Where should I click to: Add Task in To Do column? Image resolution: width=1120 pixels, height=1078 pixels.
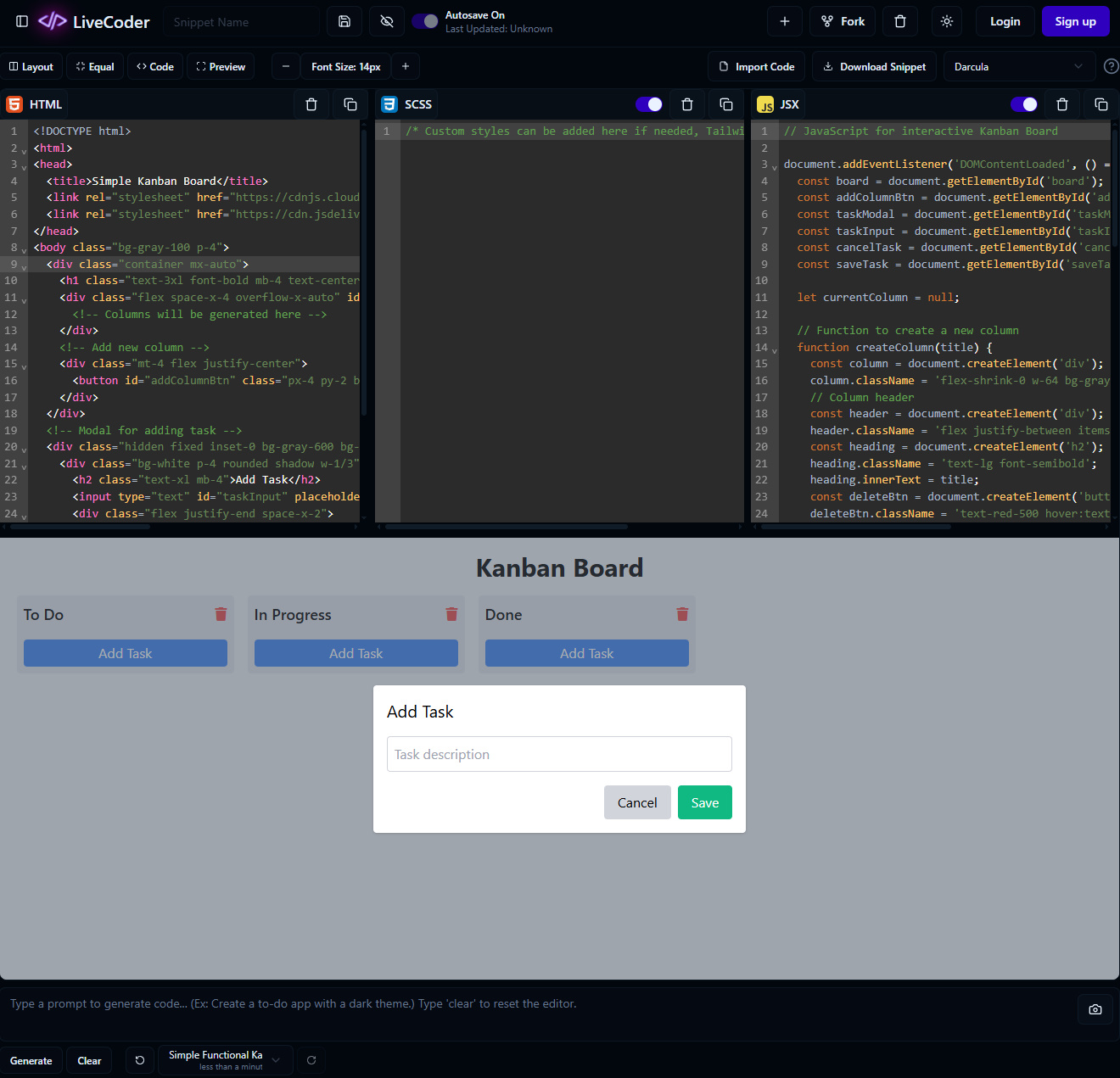(126, 653)
